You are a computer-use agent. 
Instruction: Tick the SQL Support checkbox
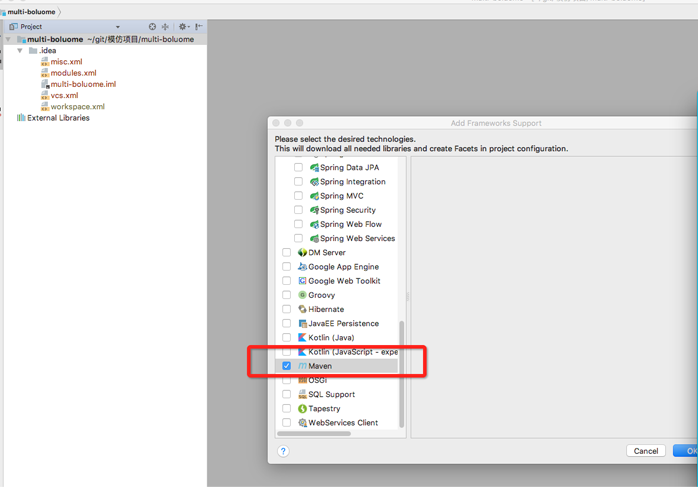[287, 394]
